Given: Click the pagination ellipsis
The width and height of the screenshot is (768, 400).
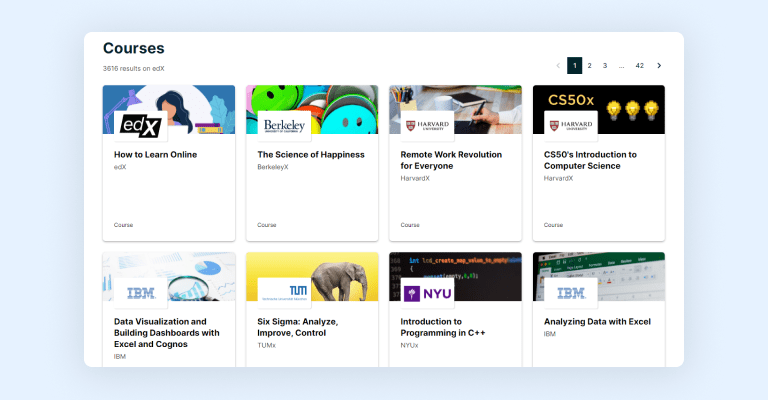Looking at the screenshot, I should point(621,66).
